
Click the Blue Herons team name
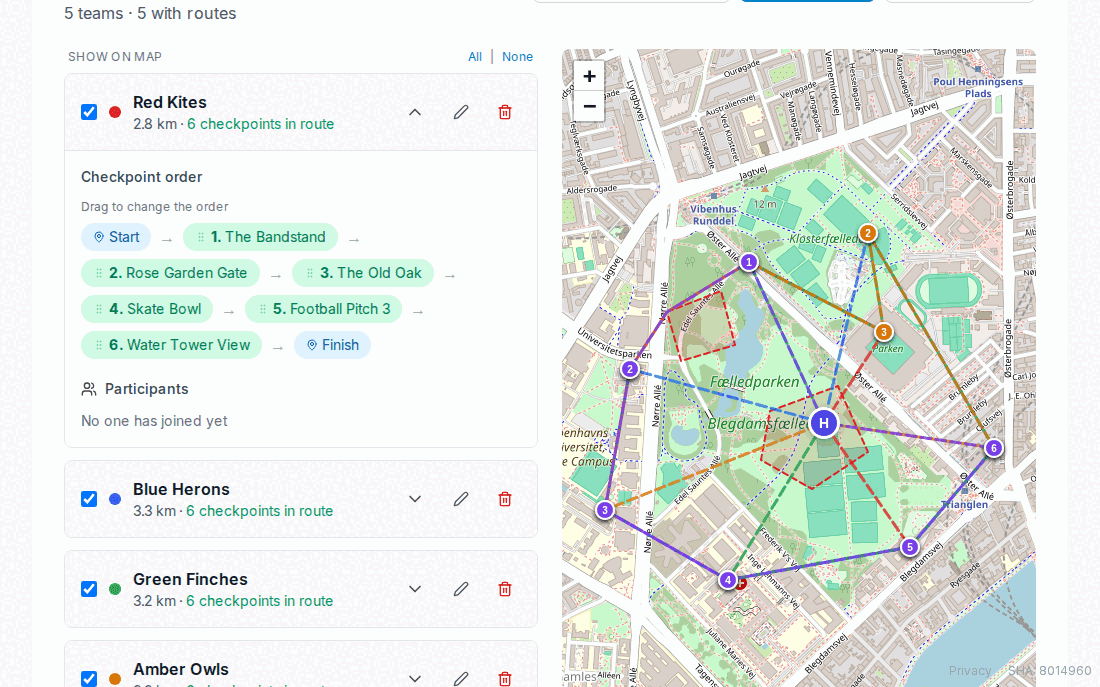[x=181, y=489]
